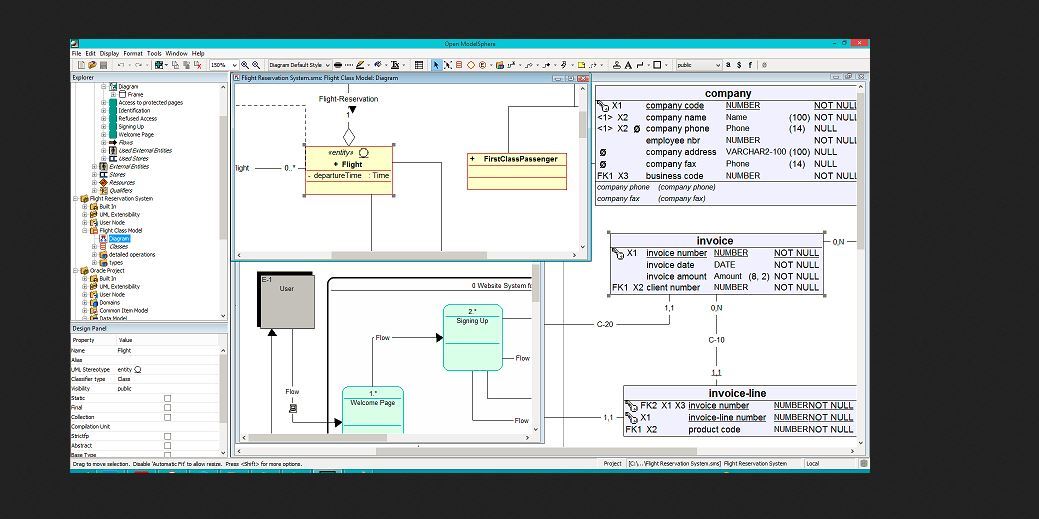Image resolution: width=1039 pixels, height=519 pixels.
Task: Click the line color pen icon
Action: 360,65
